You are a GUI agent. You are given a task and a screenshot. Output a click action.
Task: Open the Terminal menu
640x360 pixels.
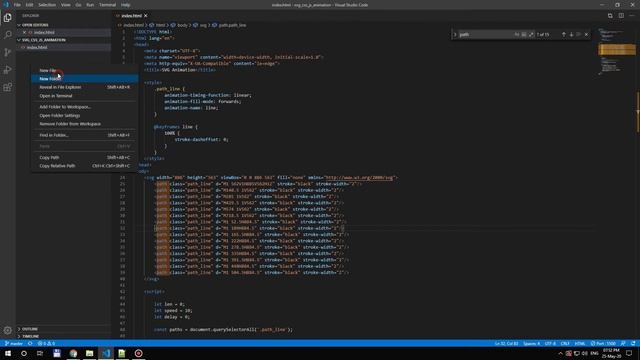click(x=107, y=5)
